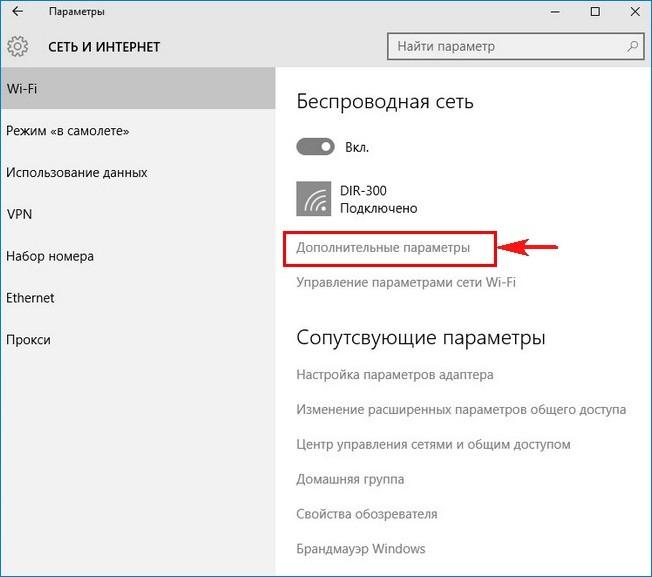
Task: Open Настройка параметров адаптера link
Action: point(395,375)
